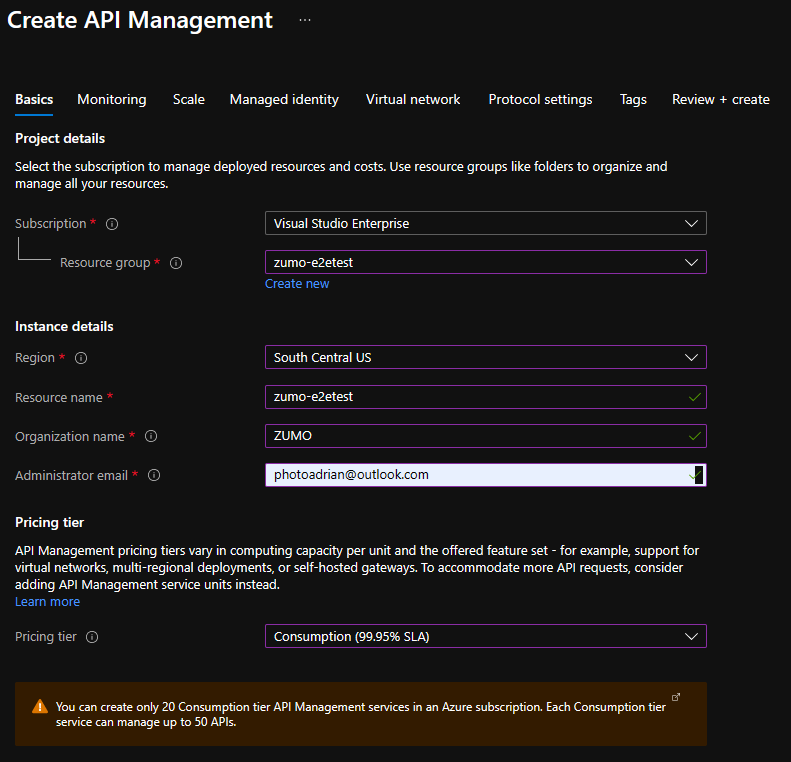791x762 pixels.
Task: Switch to the Tags tab
Action: (633, 99)
